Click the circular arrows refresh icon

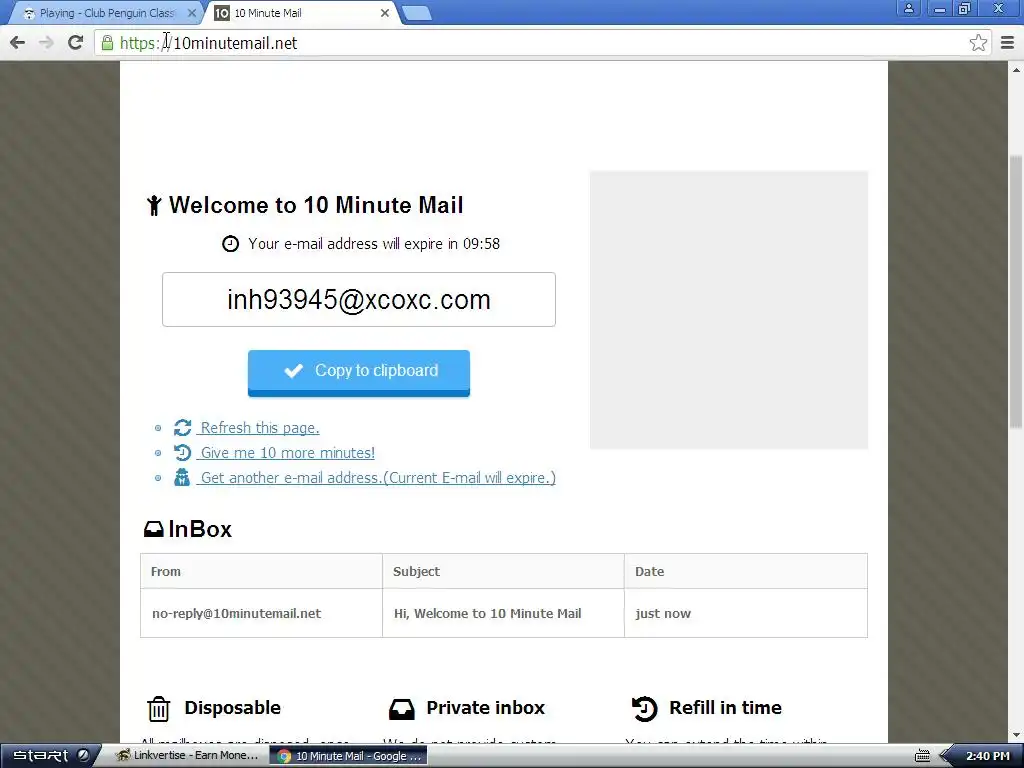tap(182, 428)
